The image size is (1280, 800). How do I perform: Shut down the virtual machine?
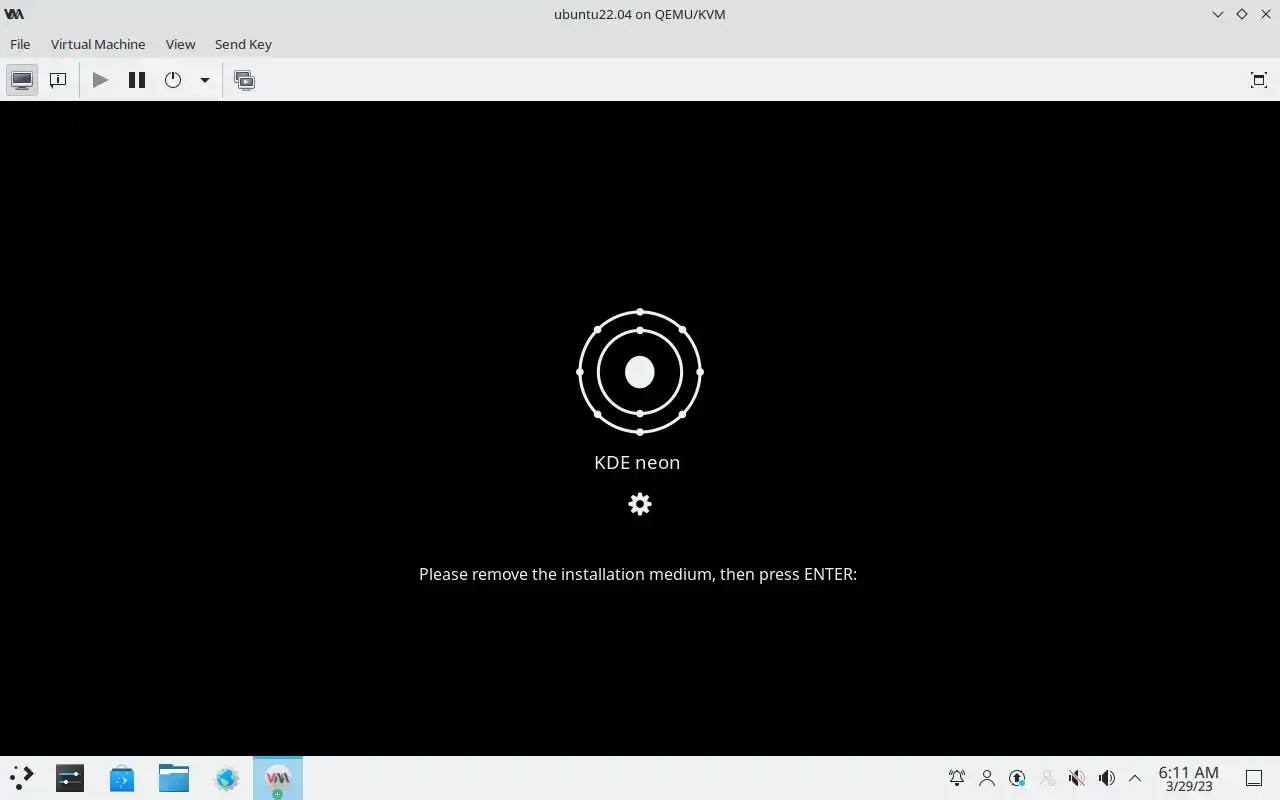pyautogui.click(x=173, y=80)
